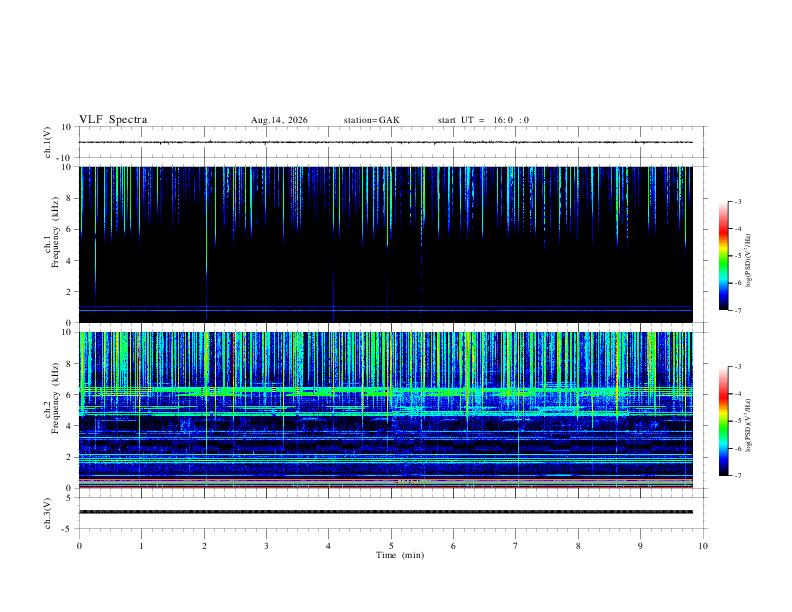This screenshot has width=792, height=612.
Task: Click the ch.2 spectrogram panel
Action: pyautogui.click(x=386, y=410)
